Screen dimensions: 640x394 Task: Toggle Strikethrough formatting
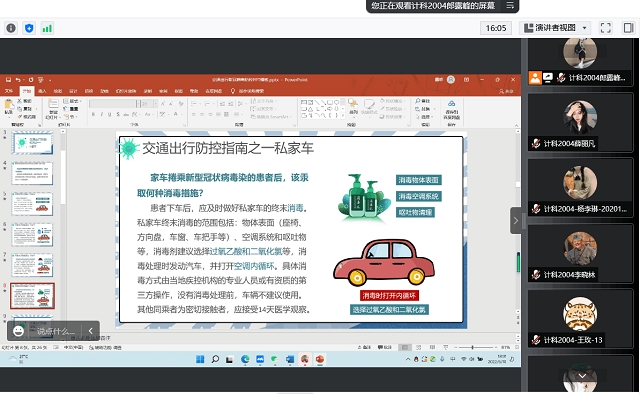126,115
